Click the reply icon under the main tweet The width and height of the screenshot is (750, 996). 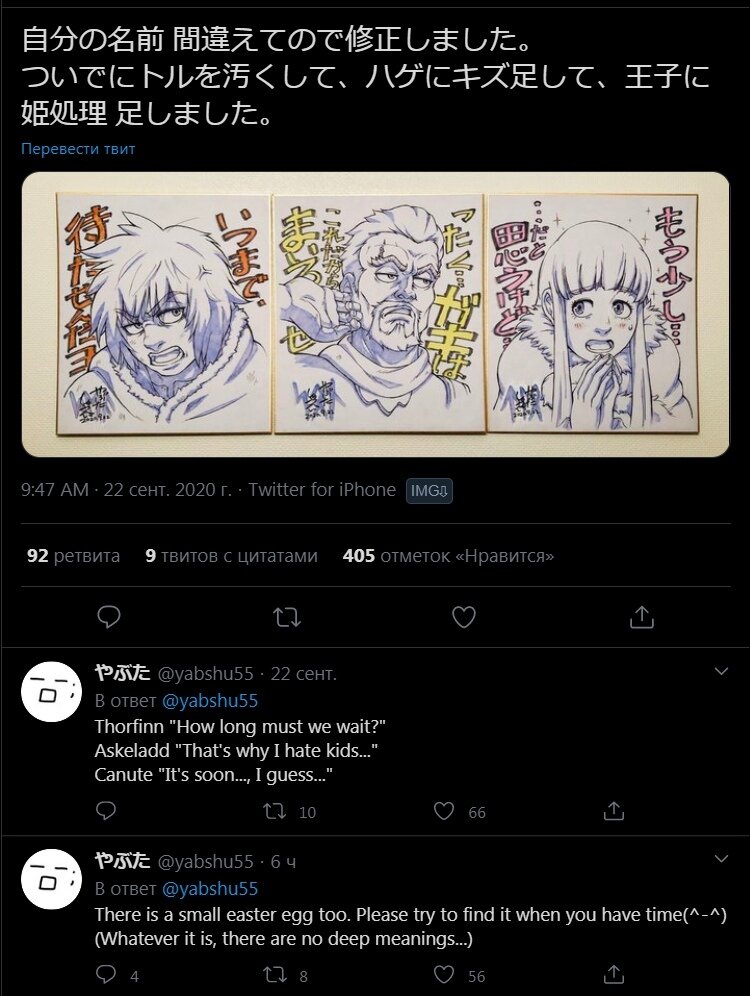coord(109,616)
